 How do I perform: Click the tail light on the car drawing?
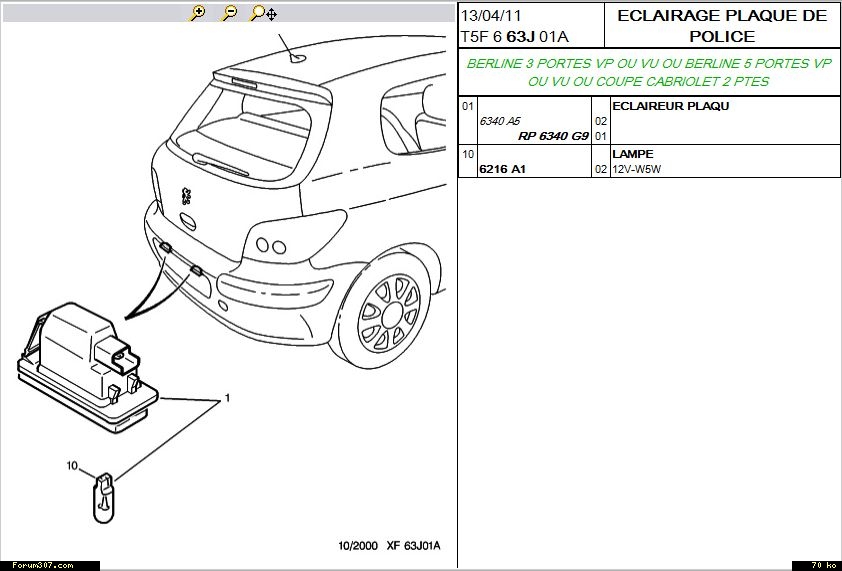click(270, 245)
